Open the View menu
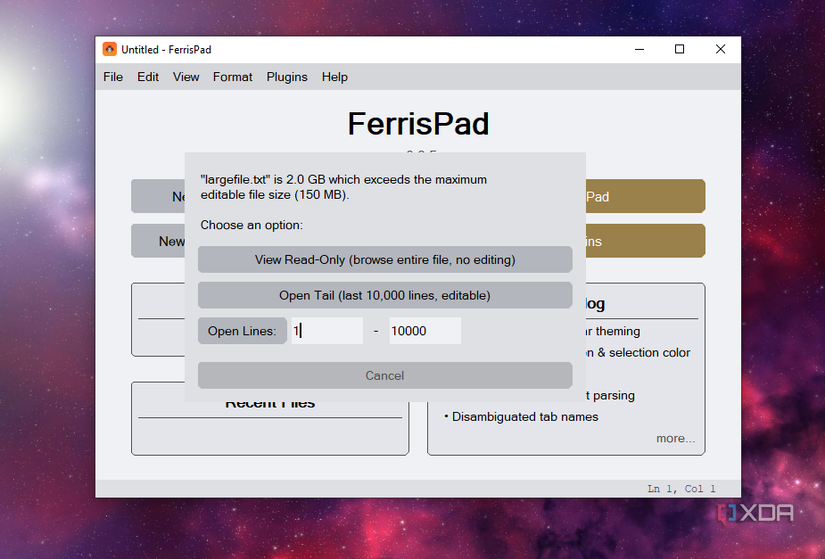Viewport: 825px width, 559px height. click(x=186, y=77)
